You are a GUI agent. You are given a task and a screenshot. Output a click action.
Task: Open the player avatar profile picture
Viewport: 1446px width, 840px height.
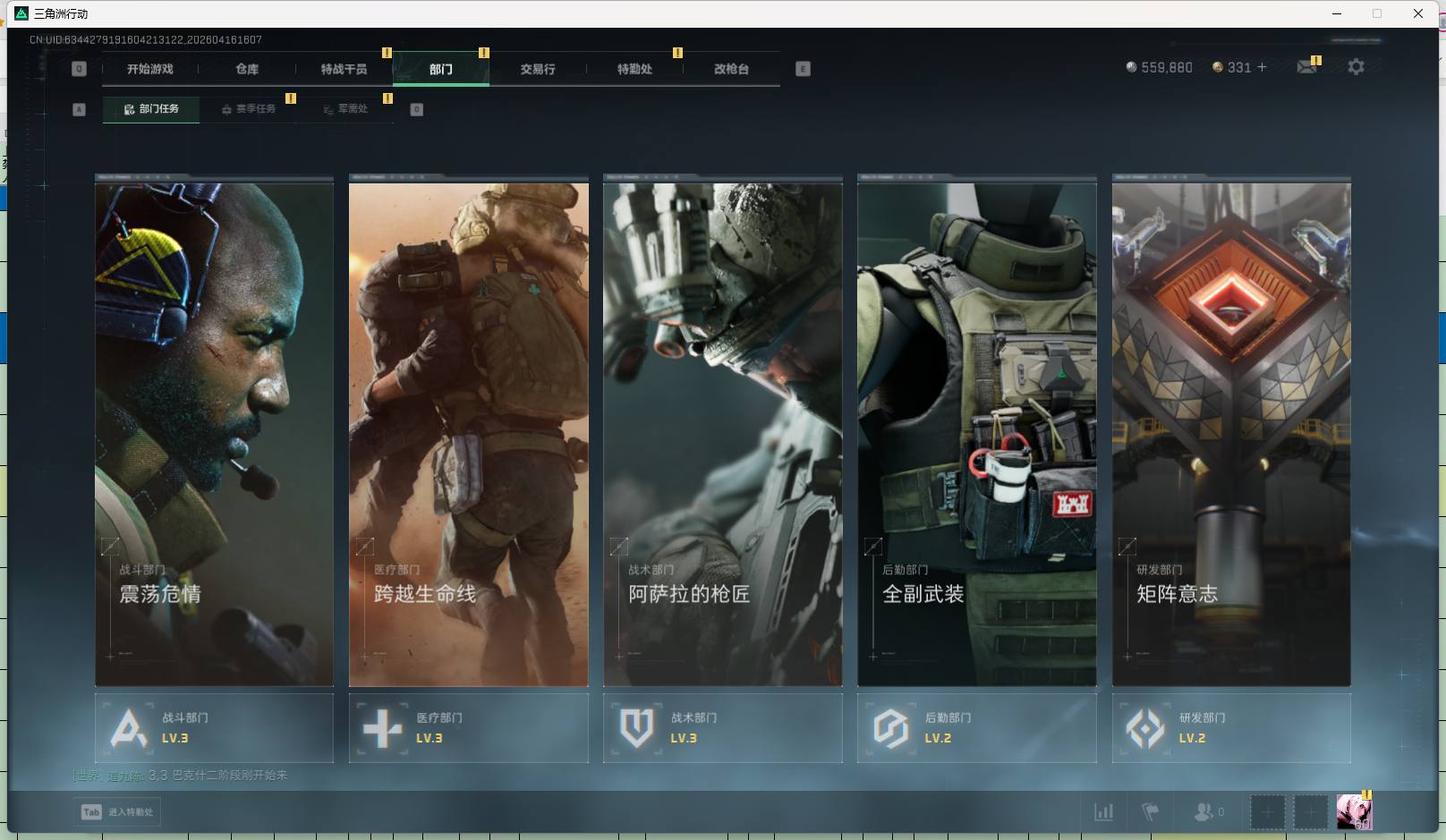point(1353,812)
